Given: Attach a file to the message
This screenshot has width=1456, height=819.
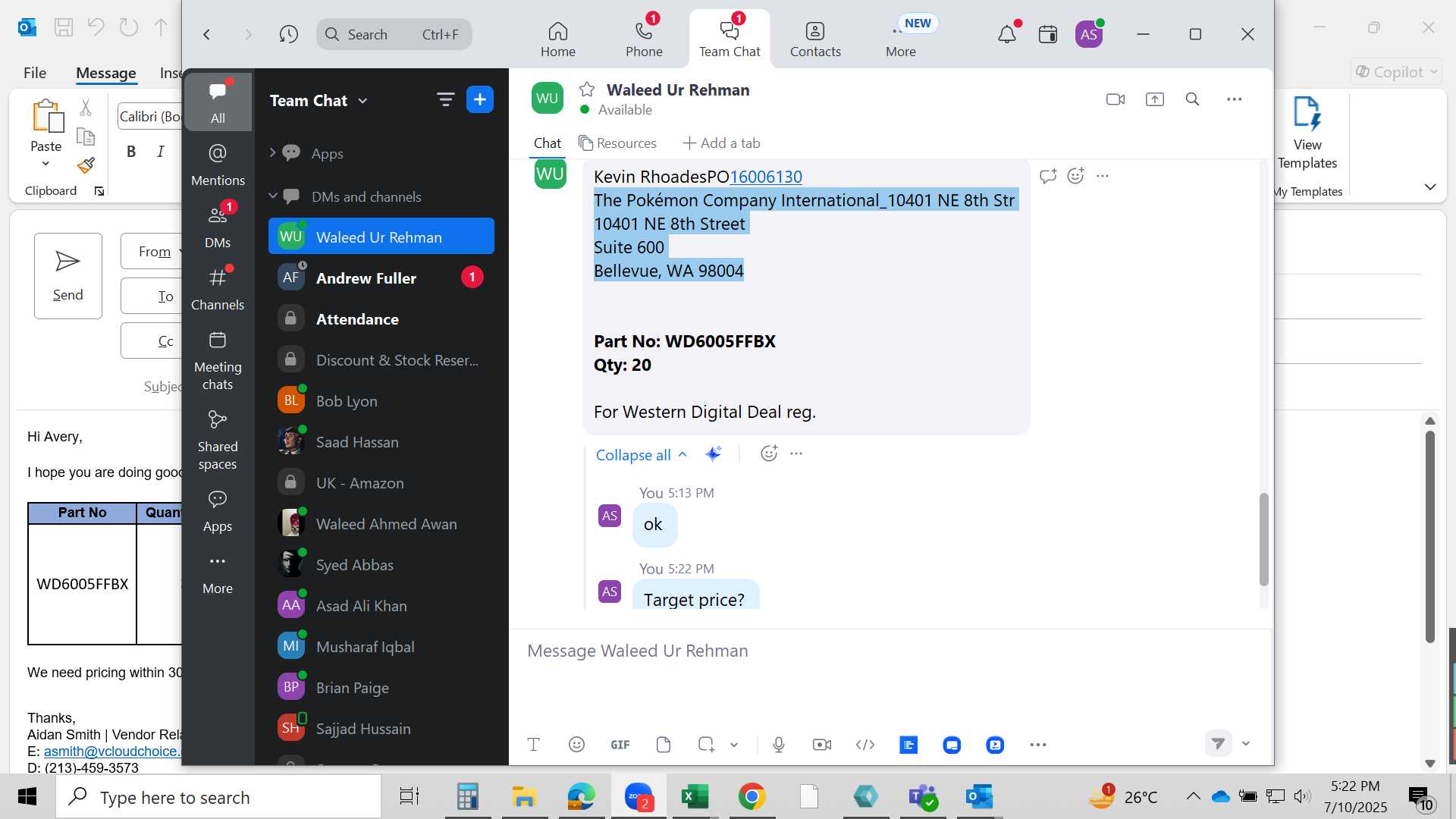Looking at the screenshot, I should (664, 745).
